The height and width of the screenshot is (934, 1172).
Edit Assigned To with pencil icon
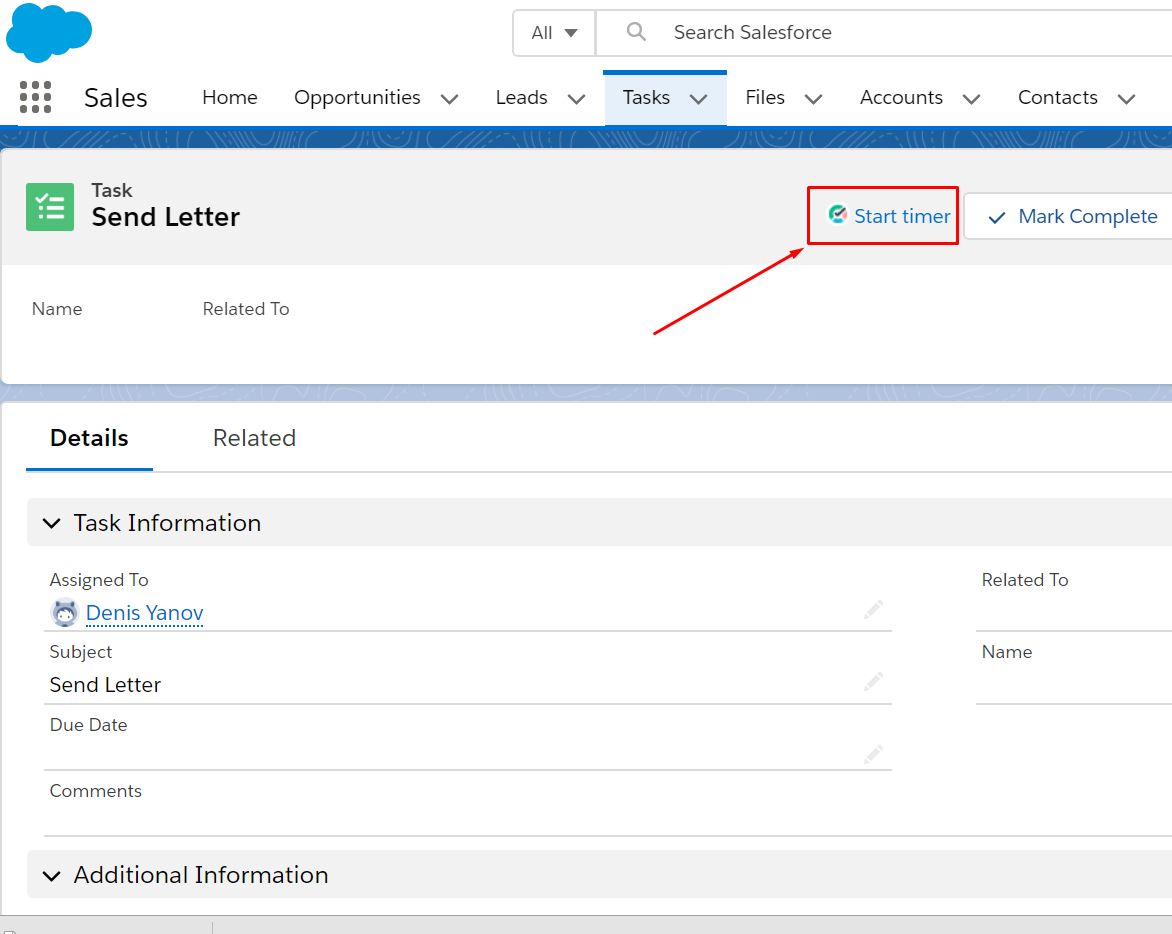(873, 610)
